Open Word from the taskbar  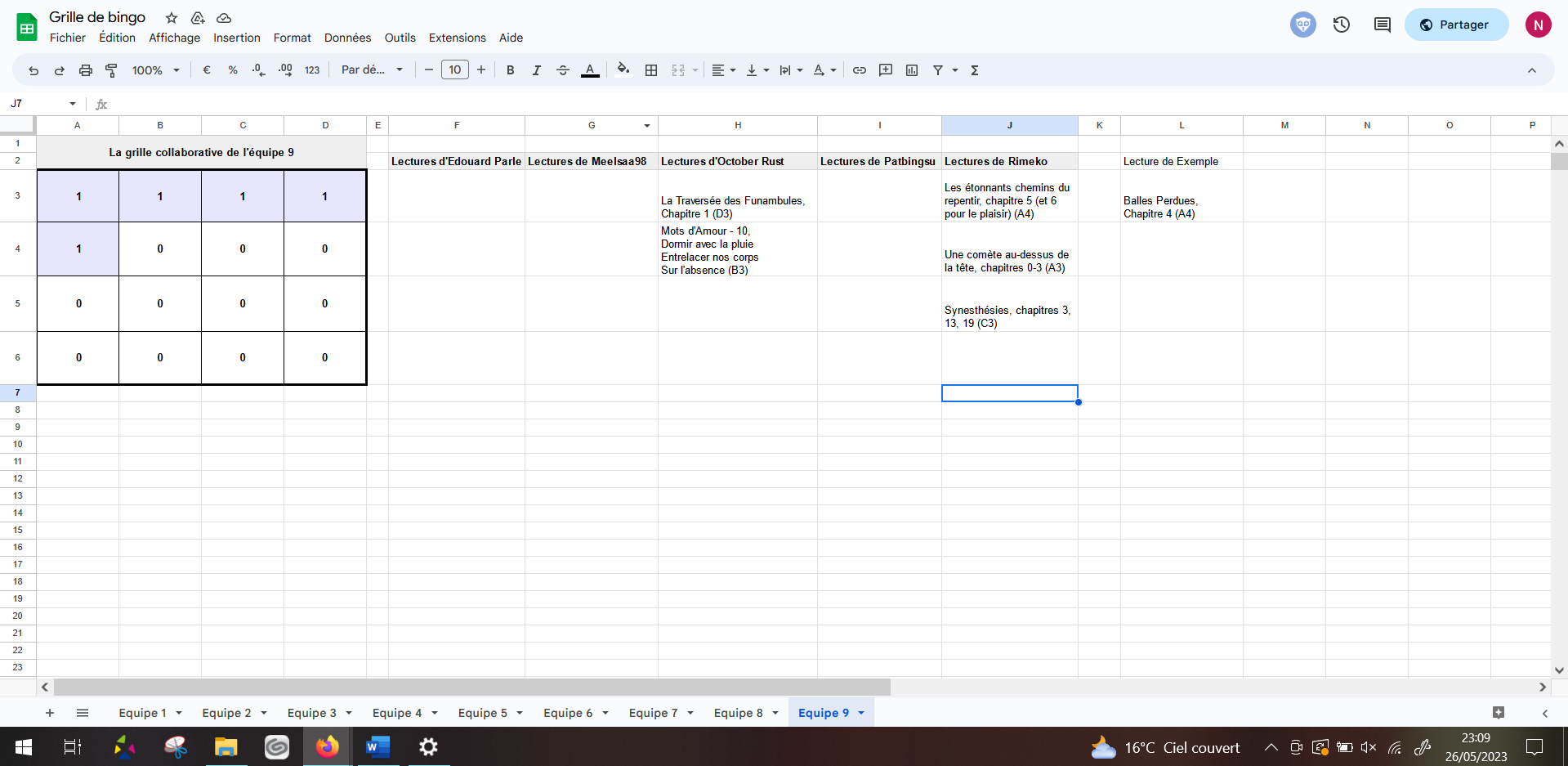pos(377,747)
